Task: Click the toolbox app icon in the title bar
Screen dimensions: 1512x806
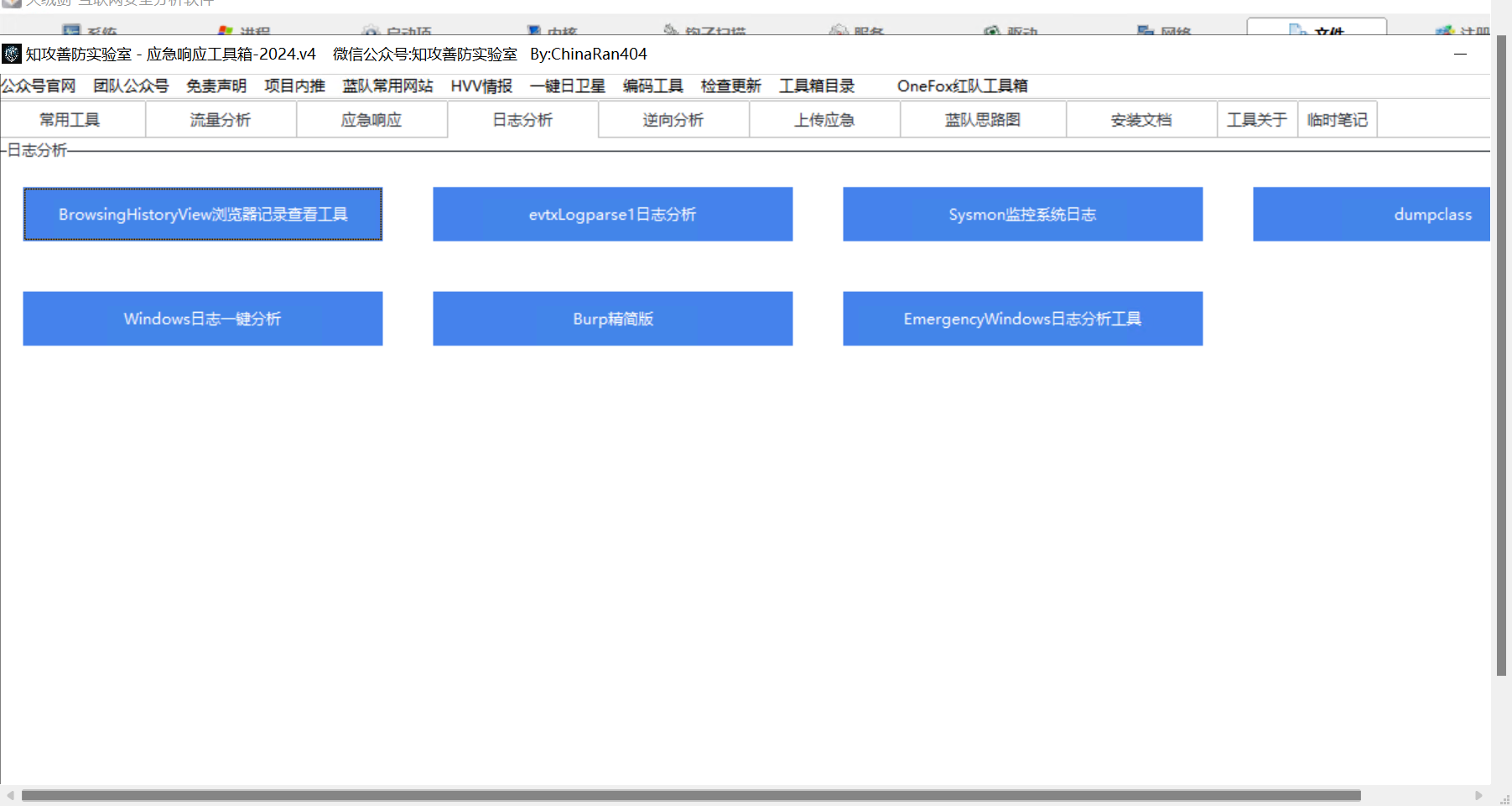Action: pyautogui.click(x=11, y=55)
